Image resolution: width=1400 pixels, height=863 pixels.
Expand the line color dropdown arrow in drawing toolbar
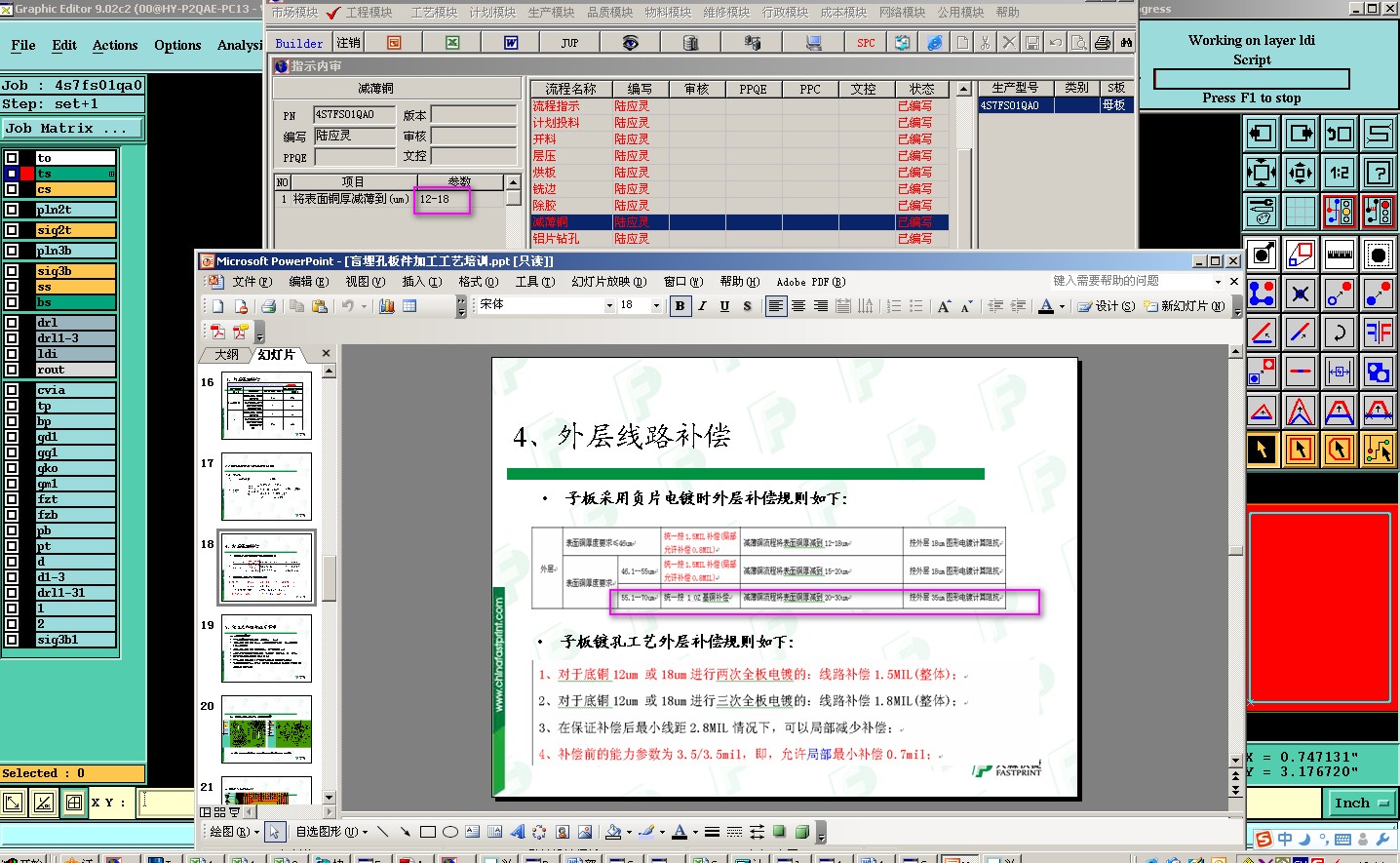pyautogui.click(x=662, y=832)
